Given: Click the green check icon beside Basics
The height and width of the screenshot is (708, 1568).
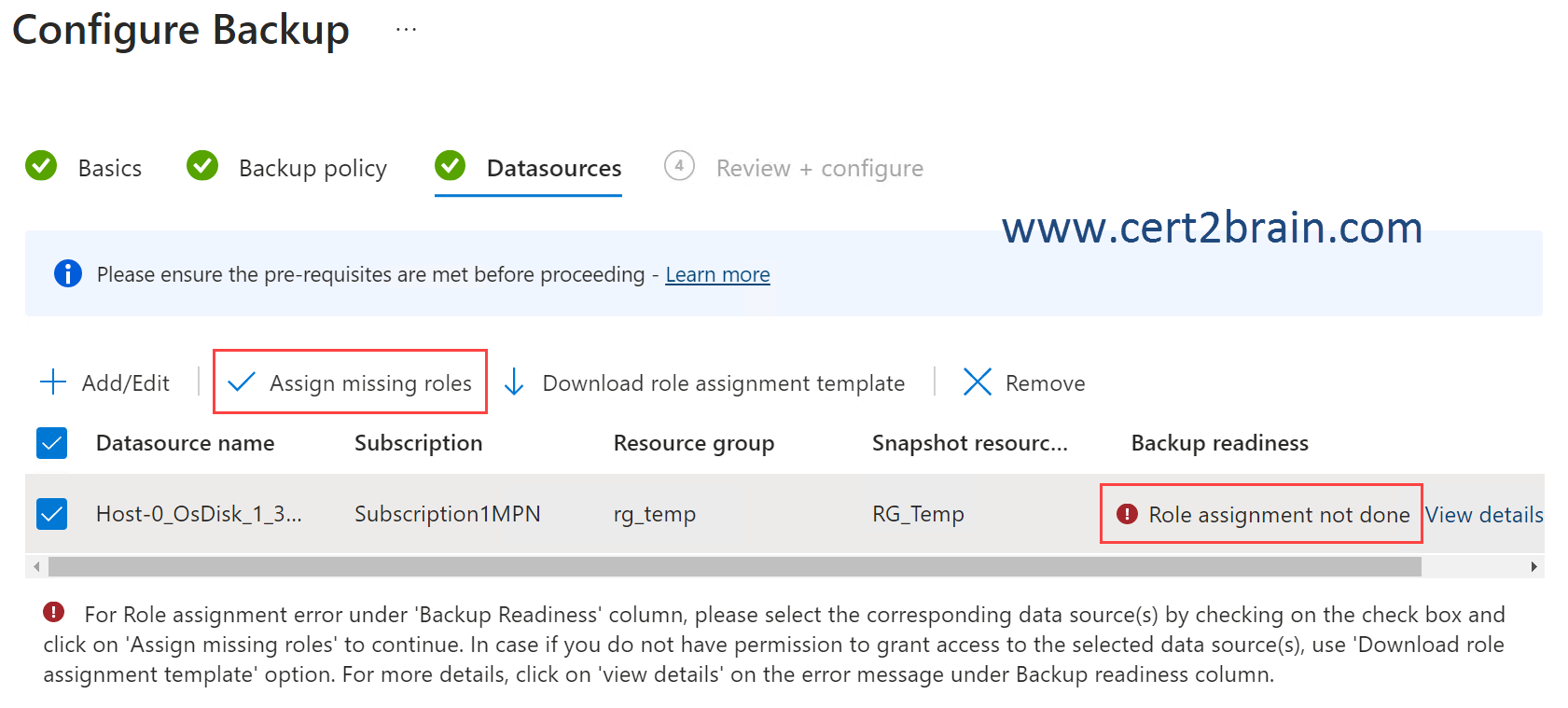Looking at the screenshot, I should pos(41,166).
